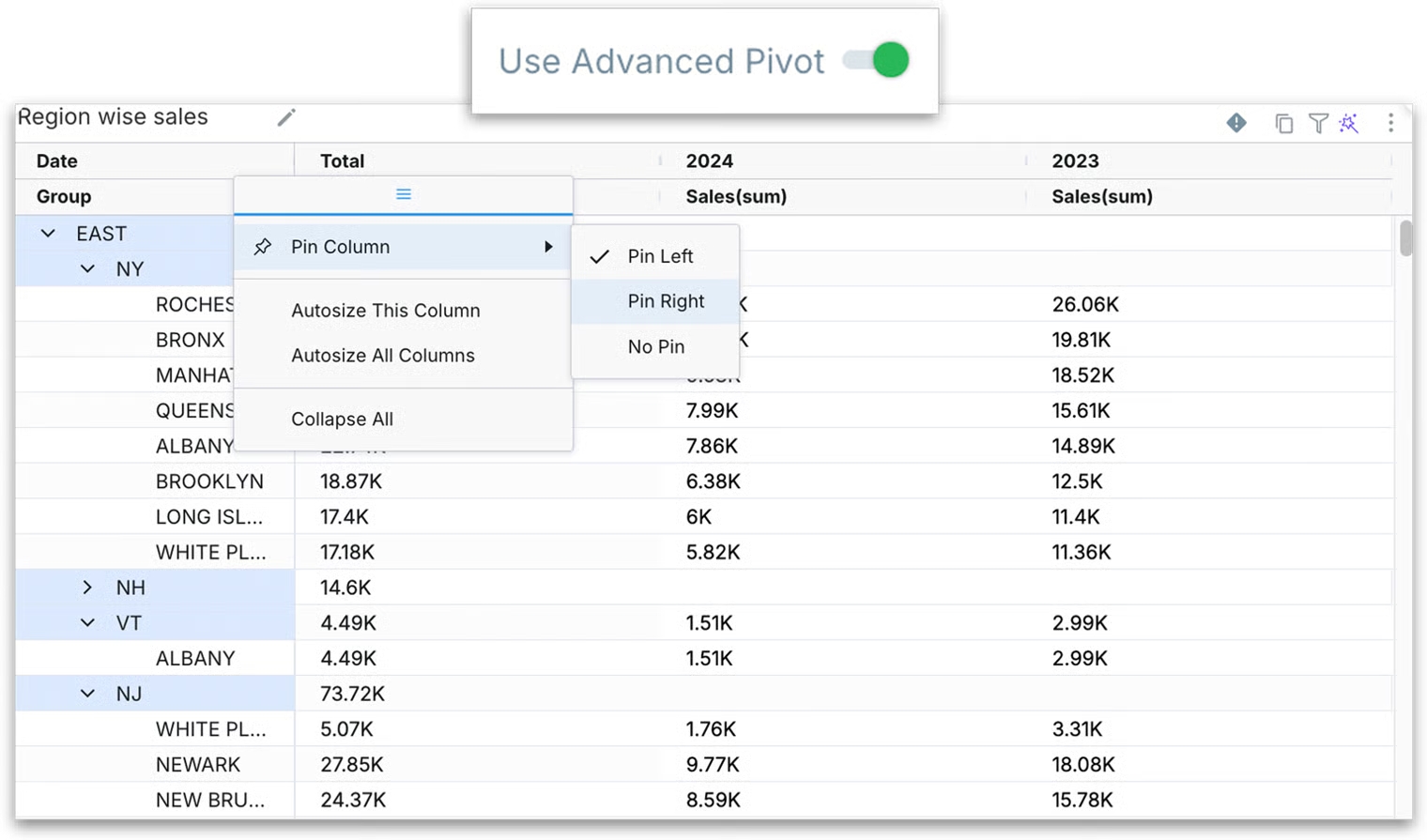The height and width of the screenshot is (840, 1427).
Task: Edit the widget title with the pencil icon
Action: [286, 117]
